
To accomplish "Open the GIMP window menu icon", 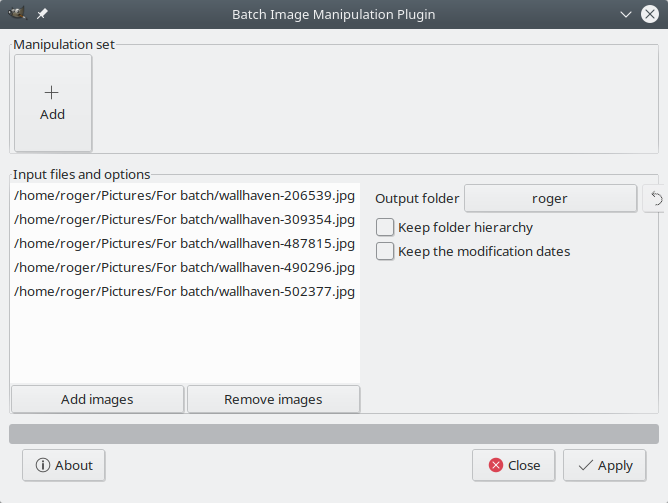I will (x=17, y=15).
